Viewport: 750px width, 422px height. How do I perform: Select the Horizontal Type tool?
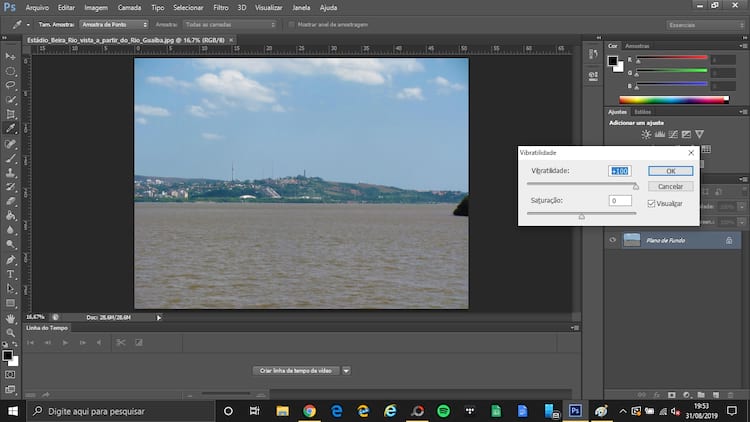(10, 274)
